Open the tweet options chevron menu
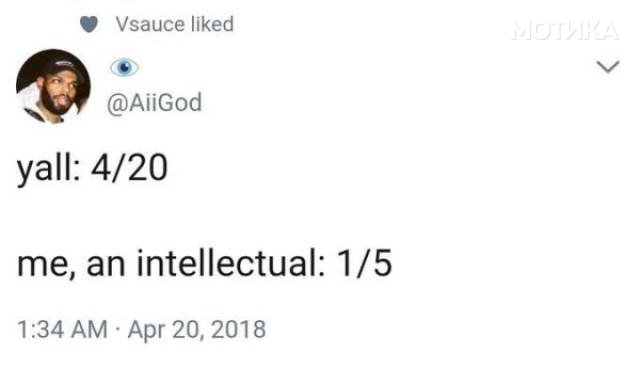This screenshot has width=640, height=368. coord(608,67)
